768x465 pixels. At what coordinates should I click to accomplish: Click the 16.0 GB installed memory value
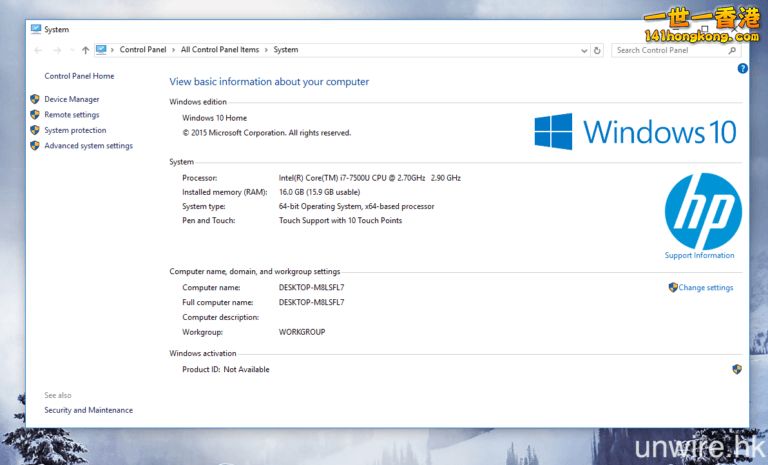pos(319,192)
